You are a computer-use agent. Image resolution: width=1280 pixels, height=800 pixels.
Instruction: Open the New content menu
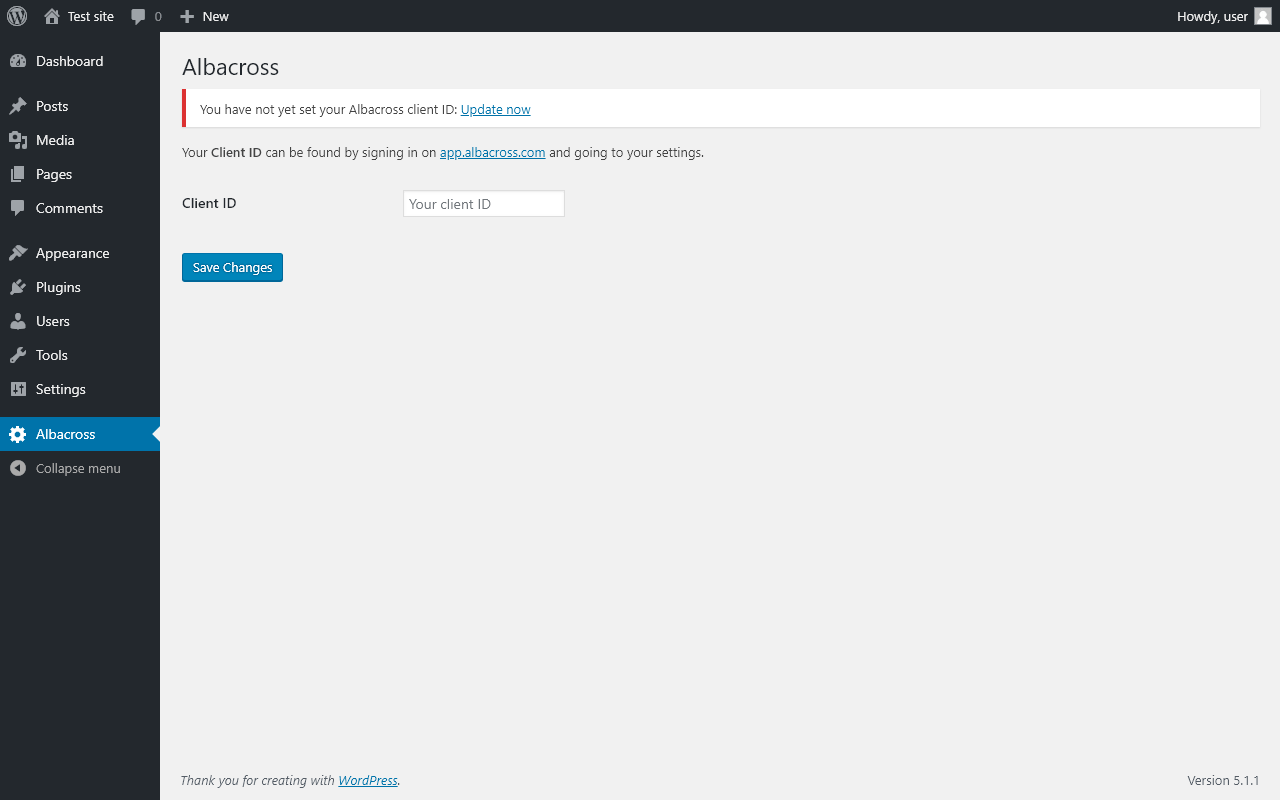(x=215, y=16)
